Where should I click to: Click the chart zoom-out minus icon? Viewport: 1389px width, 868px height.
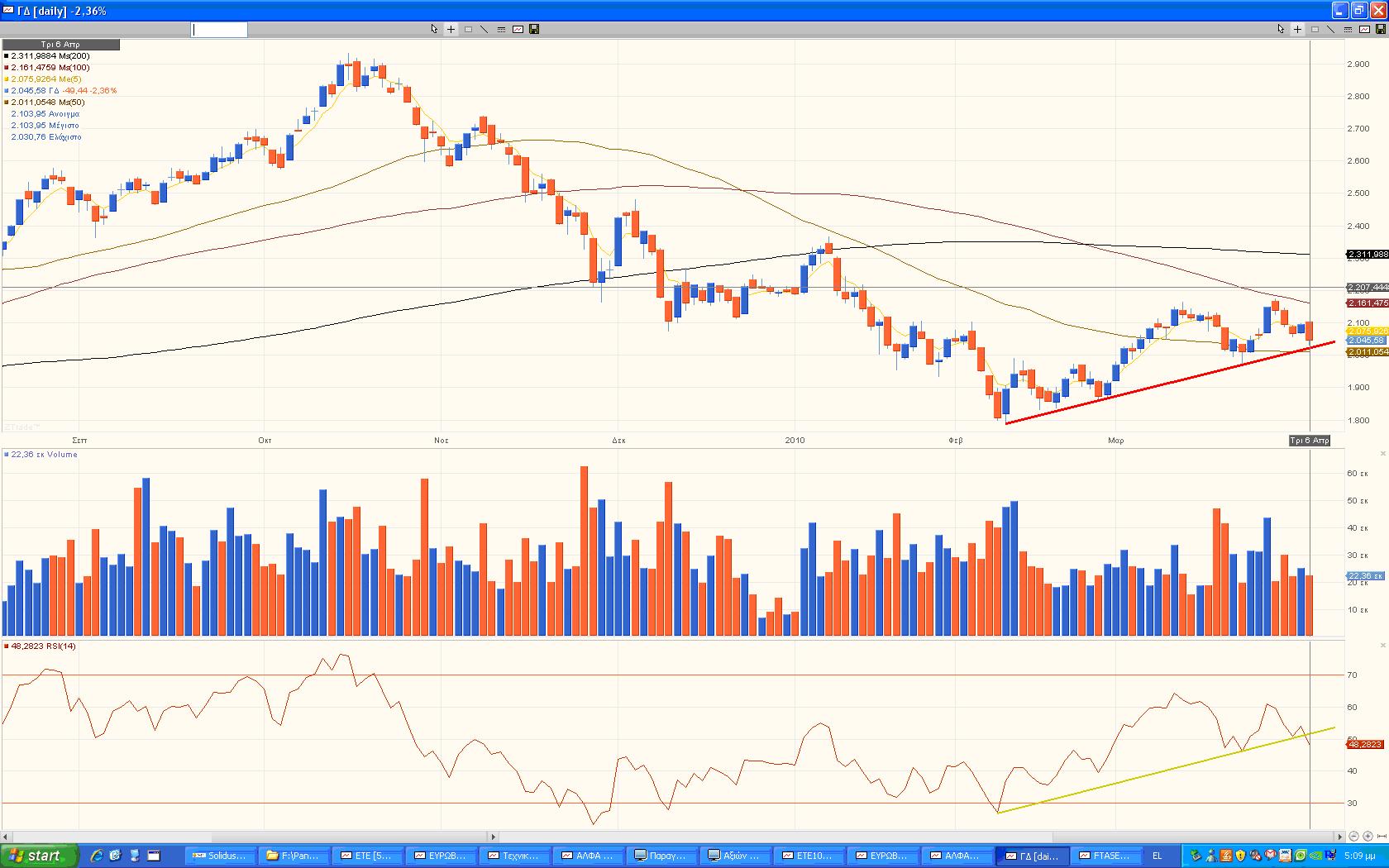coord(1353,836)
